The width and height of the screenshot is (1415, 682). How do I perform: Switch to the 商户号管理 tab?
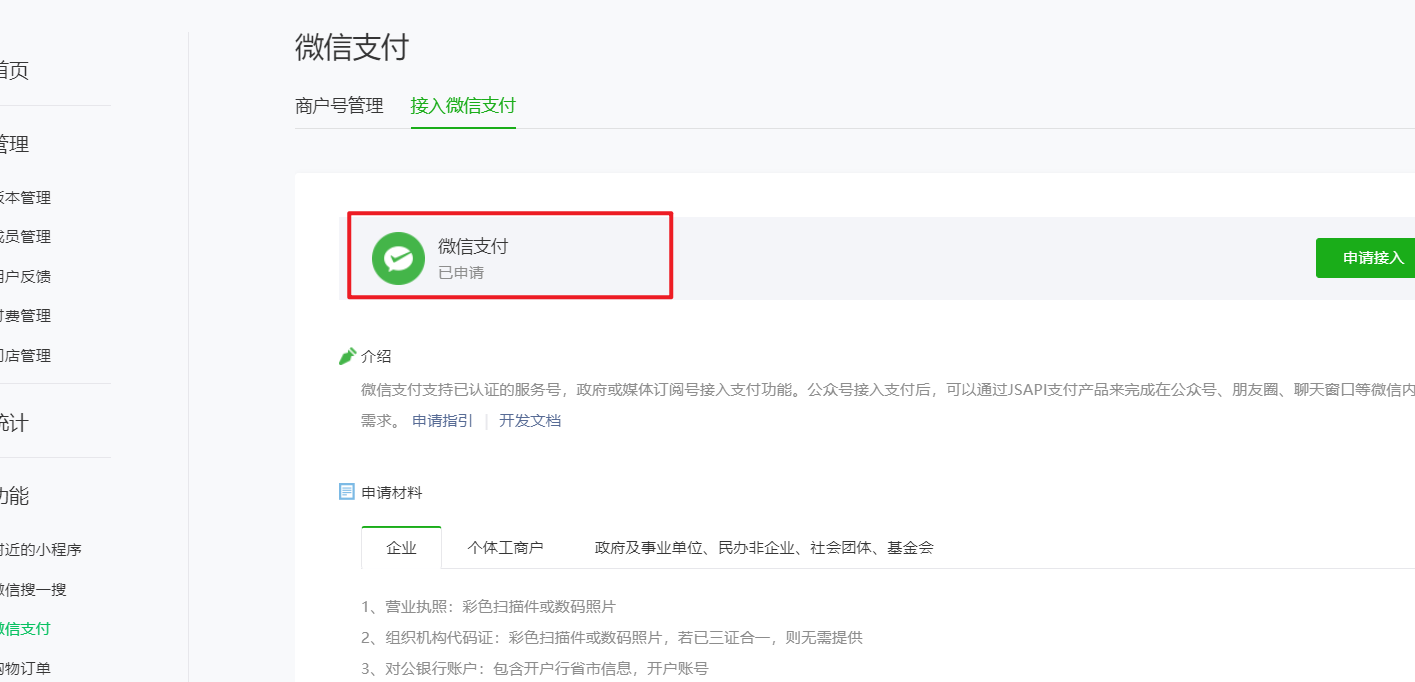[x=339, y=105]
